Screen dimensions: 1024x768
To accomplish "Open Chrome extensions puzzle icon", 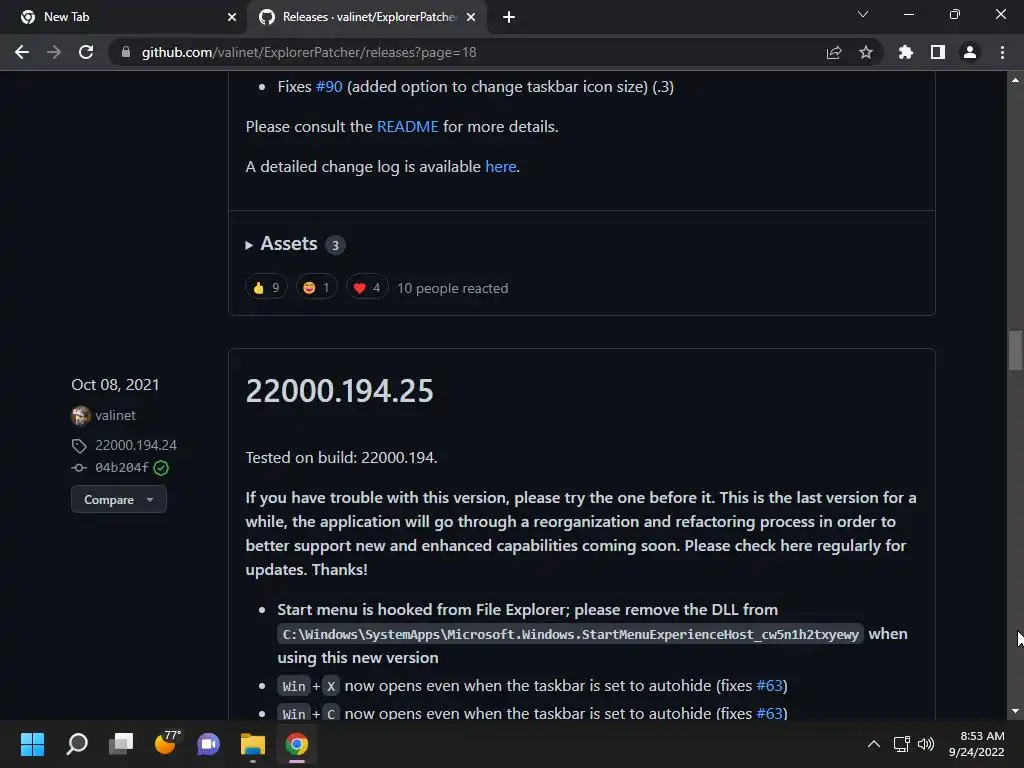I will pyautogui.click(x=906, y=52).
